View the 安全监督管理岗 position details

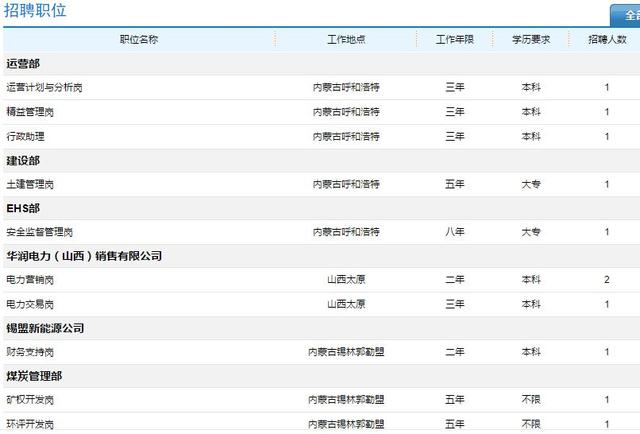(x=40, y=232)
